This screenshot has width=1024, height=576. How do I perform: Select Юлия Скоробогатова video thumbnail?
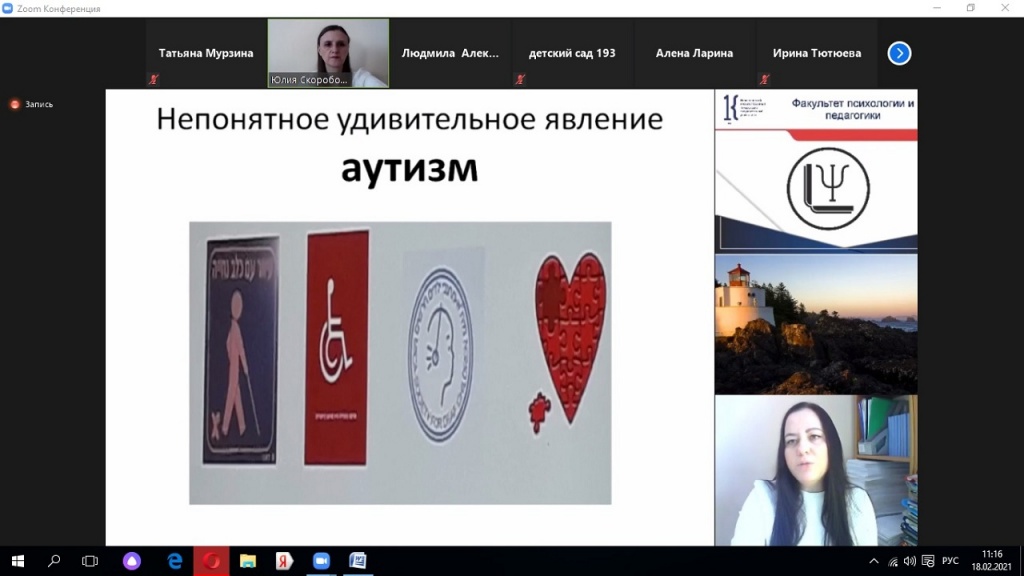click(328, 54)
